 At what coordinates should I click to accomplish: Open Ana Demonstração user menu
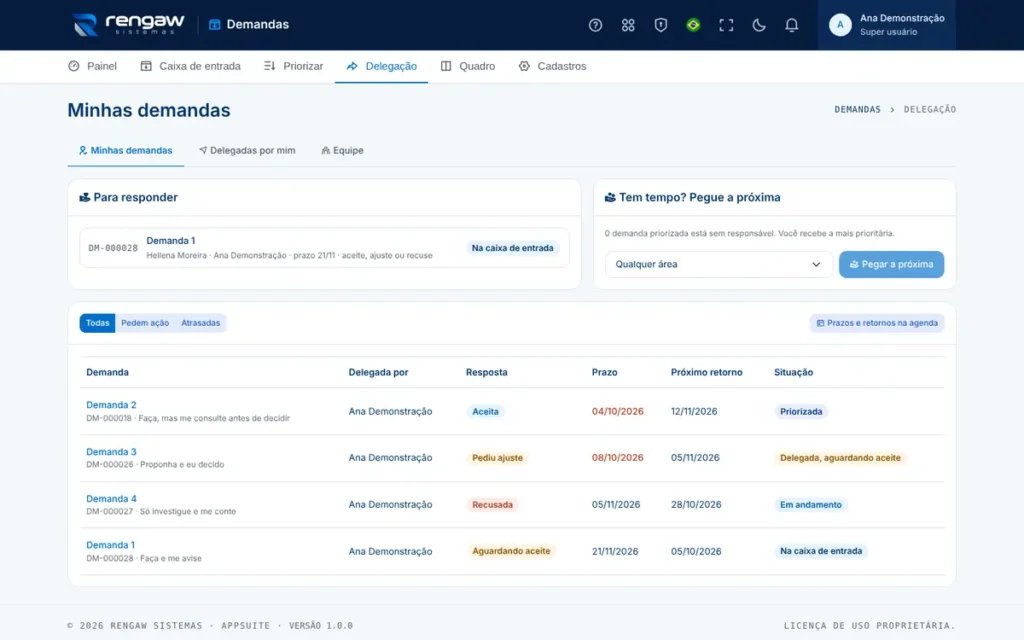coord(886,25)
